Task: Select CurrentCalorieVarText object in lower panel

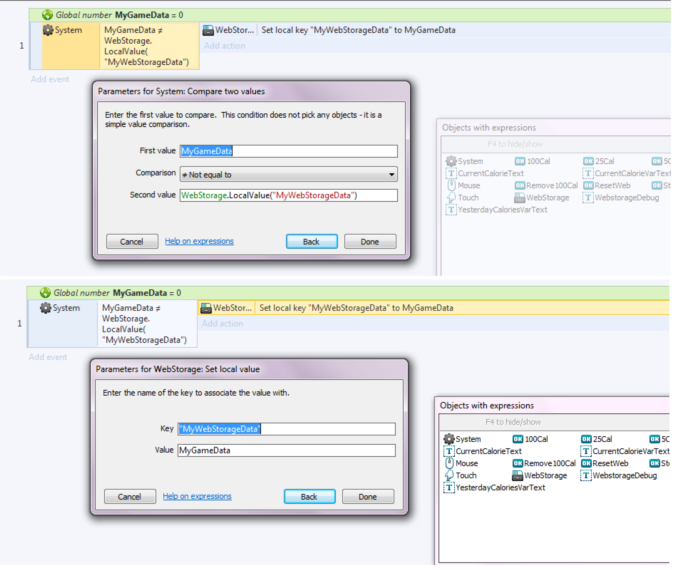Action: [x=625, y=451]
